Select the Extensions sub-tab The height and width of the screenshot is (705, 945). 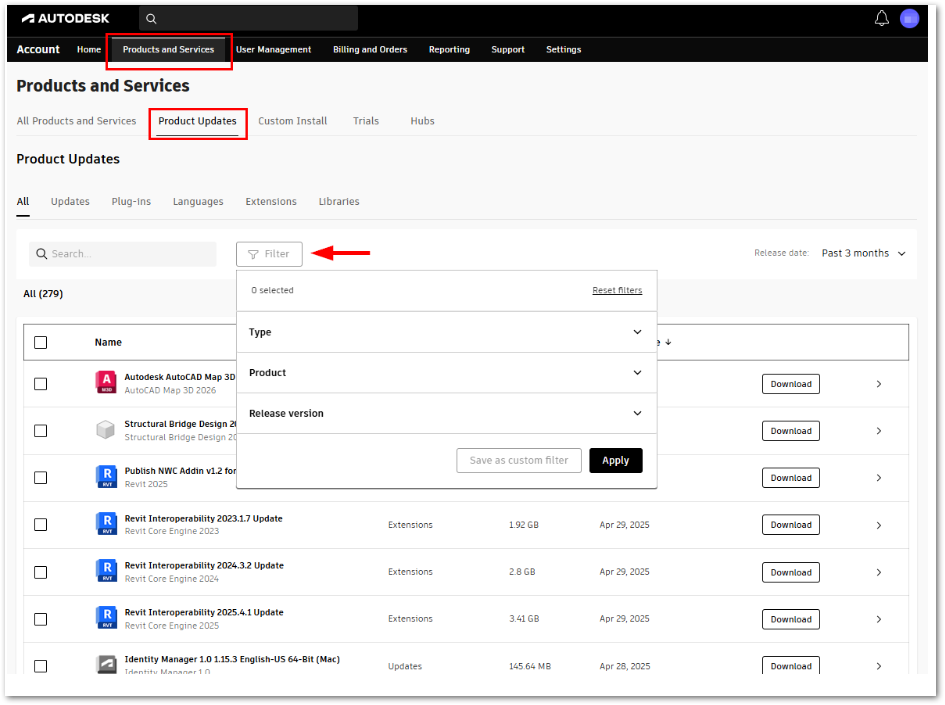(x=271, y=201)
